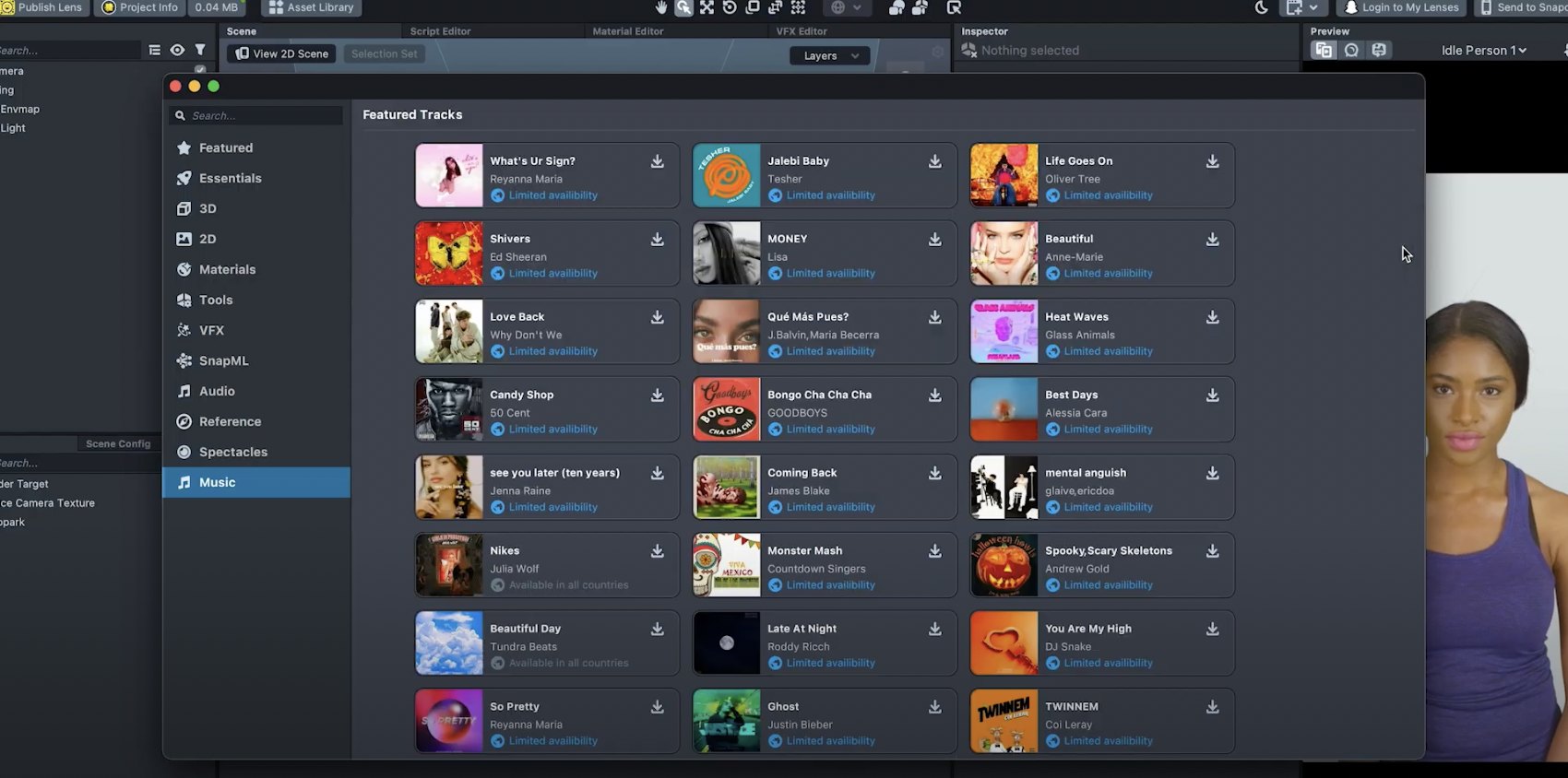Download the Qué Más Pues? track

[x=935, y=317]
